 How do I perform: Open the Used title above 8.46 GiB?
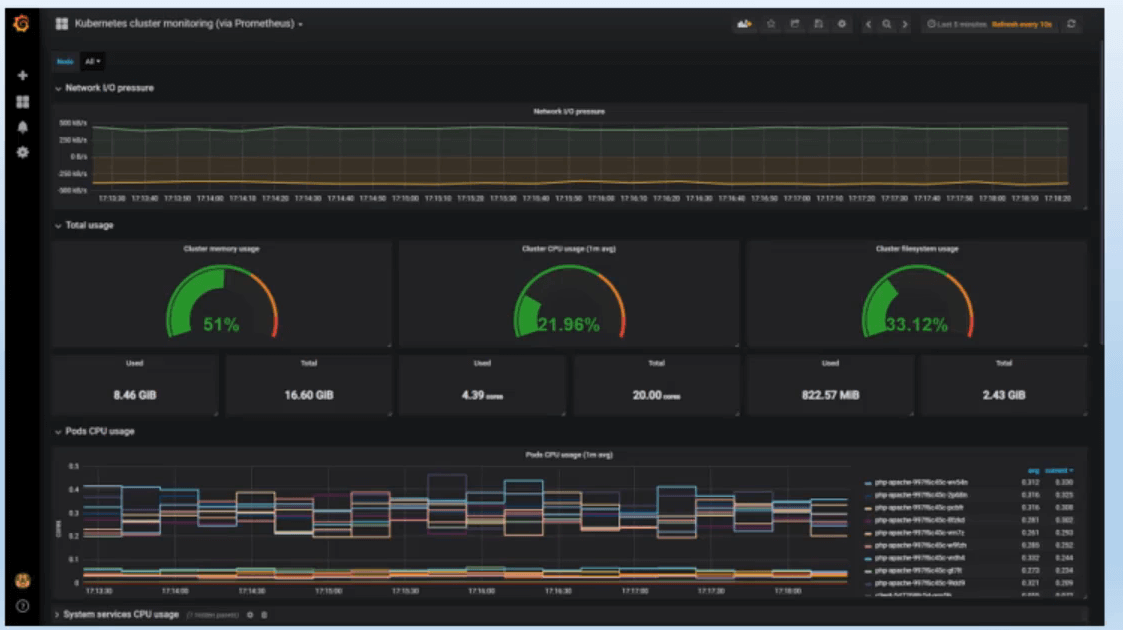135,364
